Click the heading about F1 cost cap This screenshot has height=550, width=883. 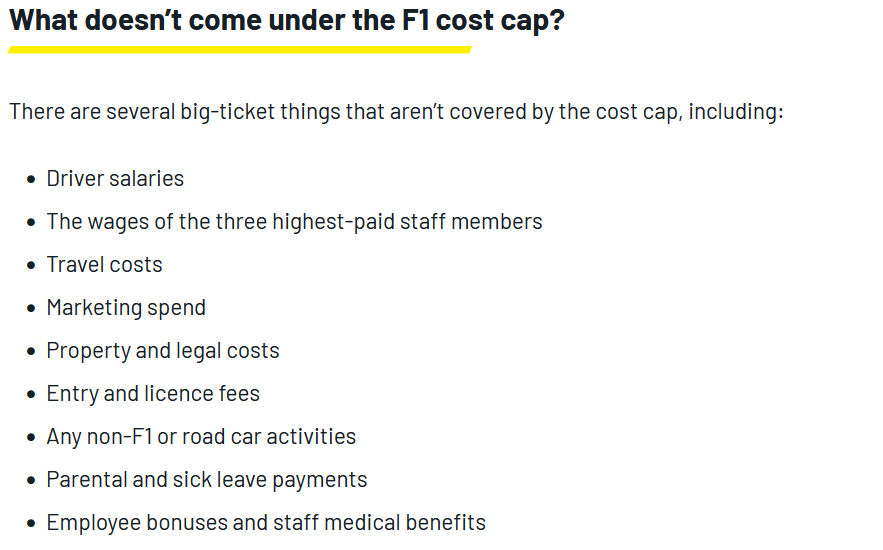(x=287, y=21)
